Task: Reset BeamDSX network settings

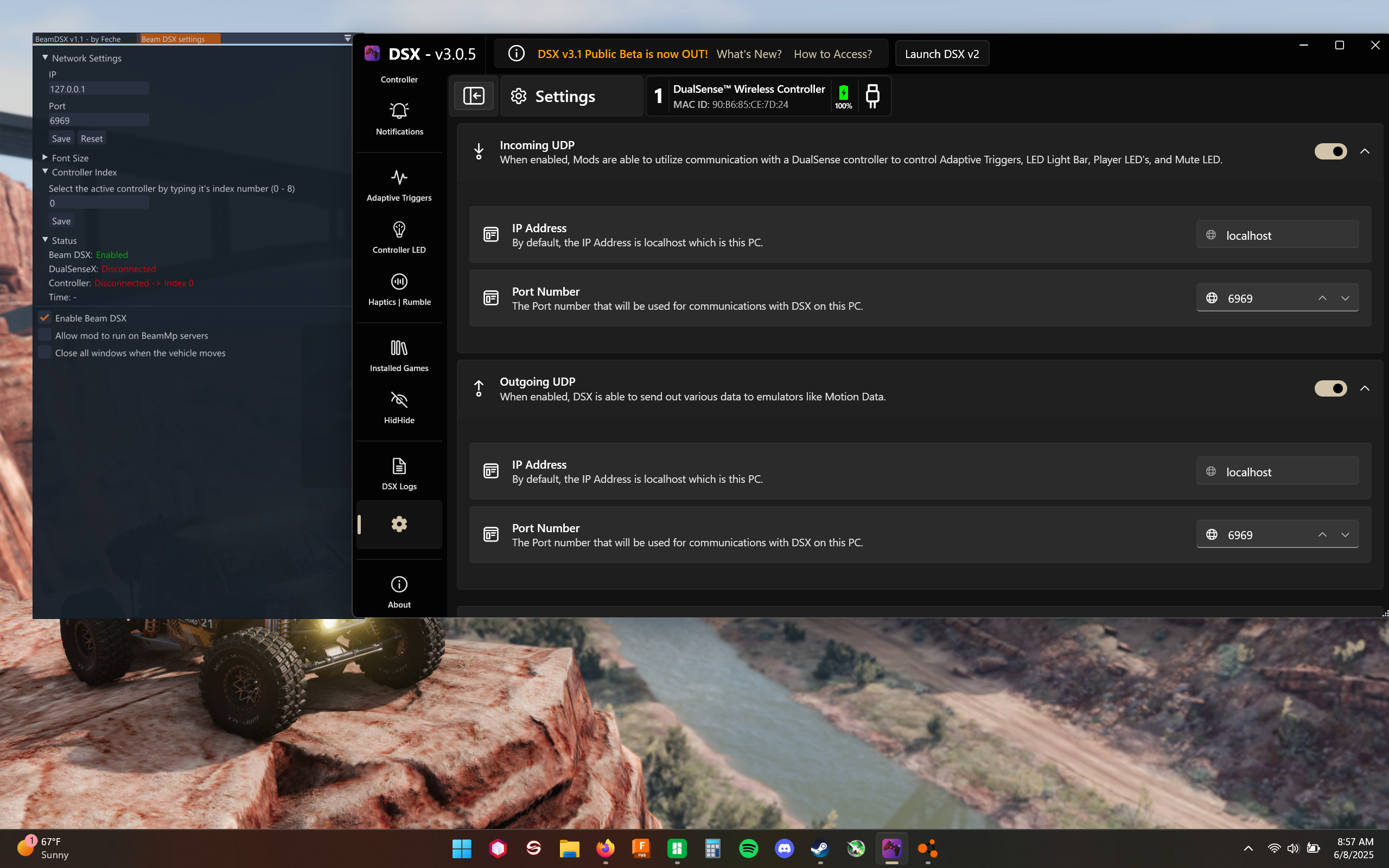Action: [x=92, y=138]
